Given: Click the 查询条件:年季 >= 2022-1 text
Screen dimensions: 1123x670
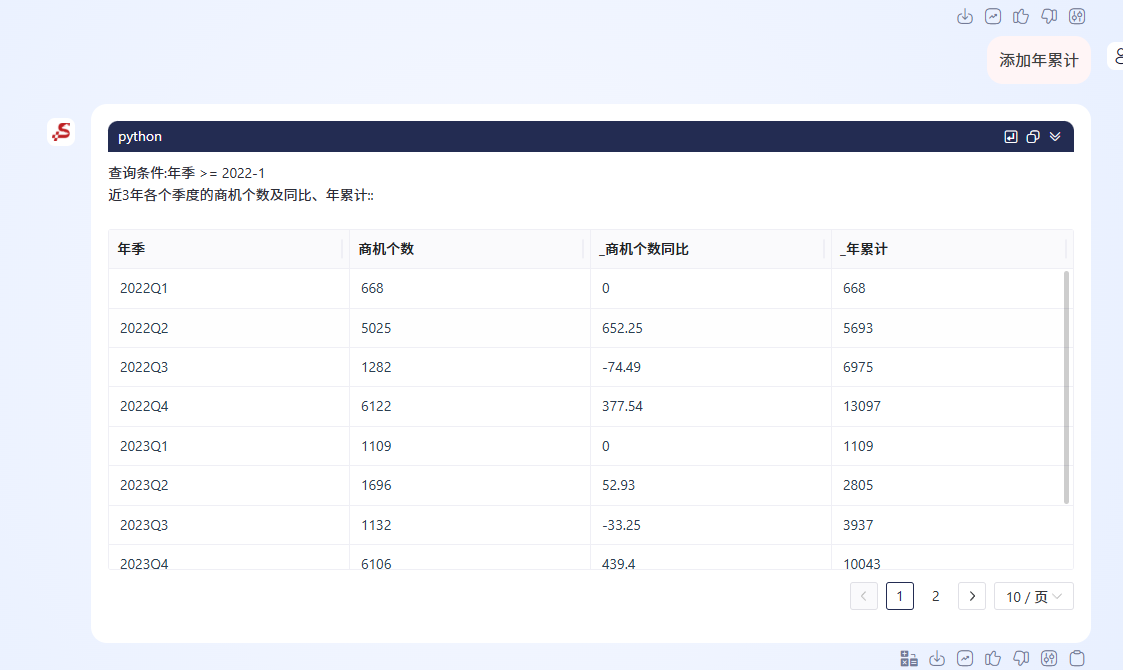Looking at the screenshot, I should point(186,173).
